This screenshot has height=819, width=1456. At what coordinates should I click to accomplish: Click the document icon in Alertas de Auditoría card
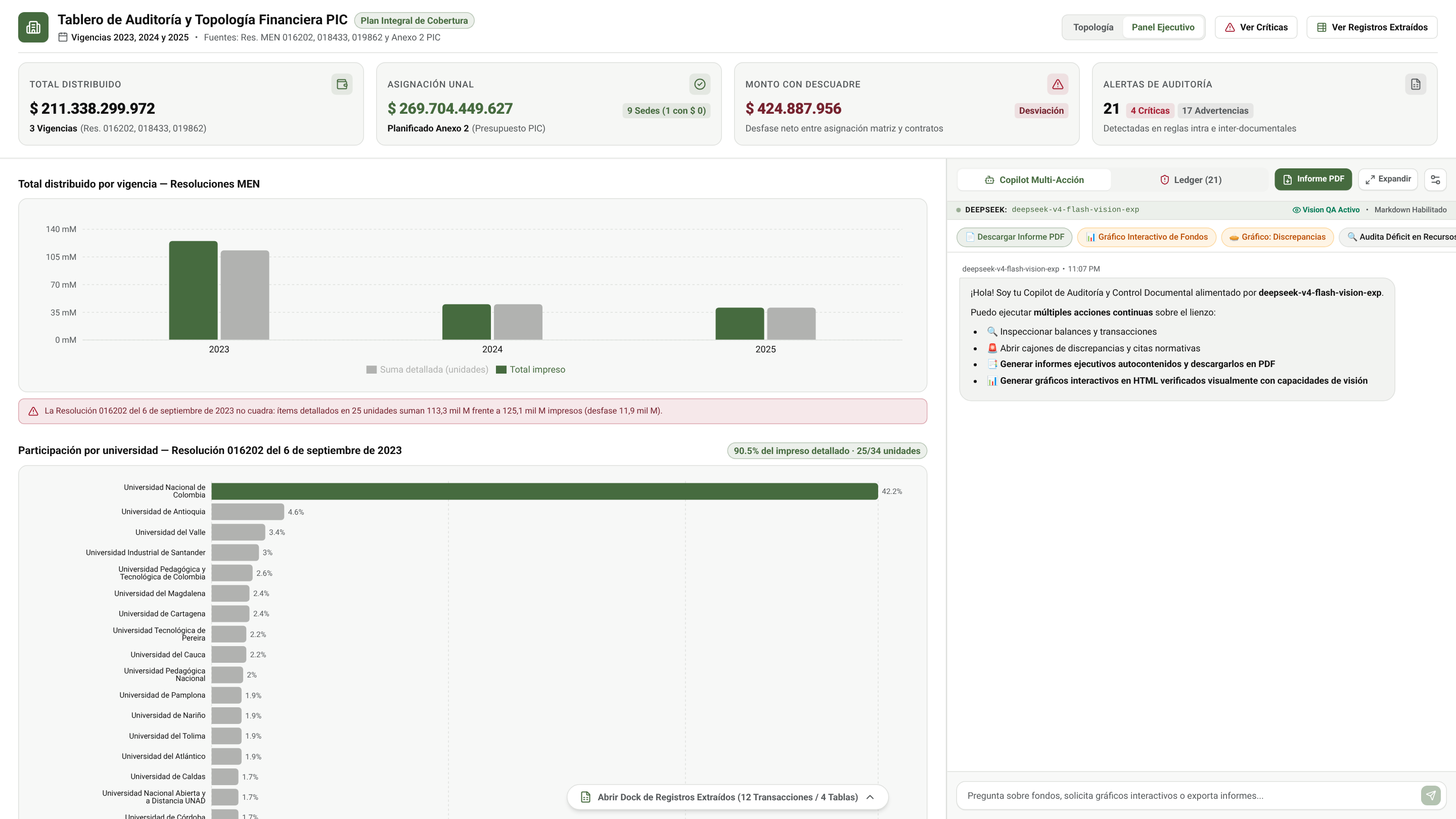pos(1416,84)
